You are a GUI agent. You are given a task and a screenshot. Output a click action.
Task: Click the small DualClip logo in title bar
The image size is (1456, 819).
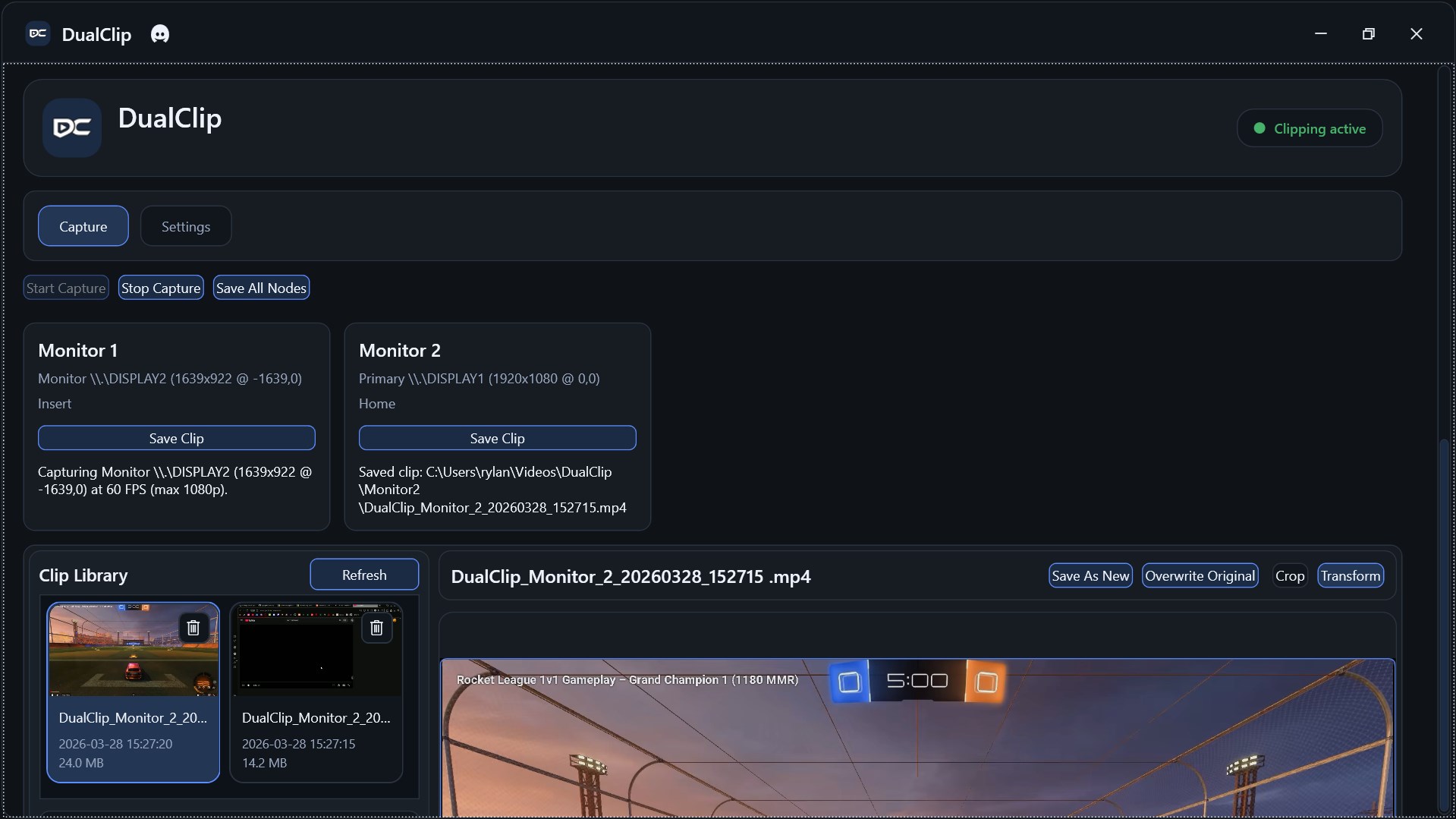(38, 33)
